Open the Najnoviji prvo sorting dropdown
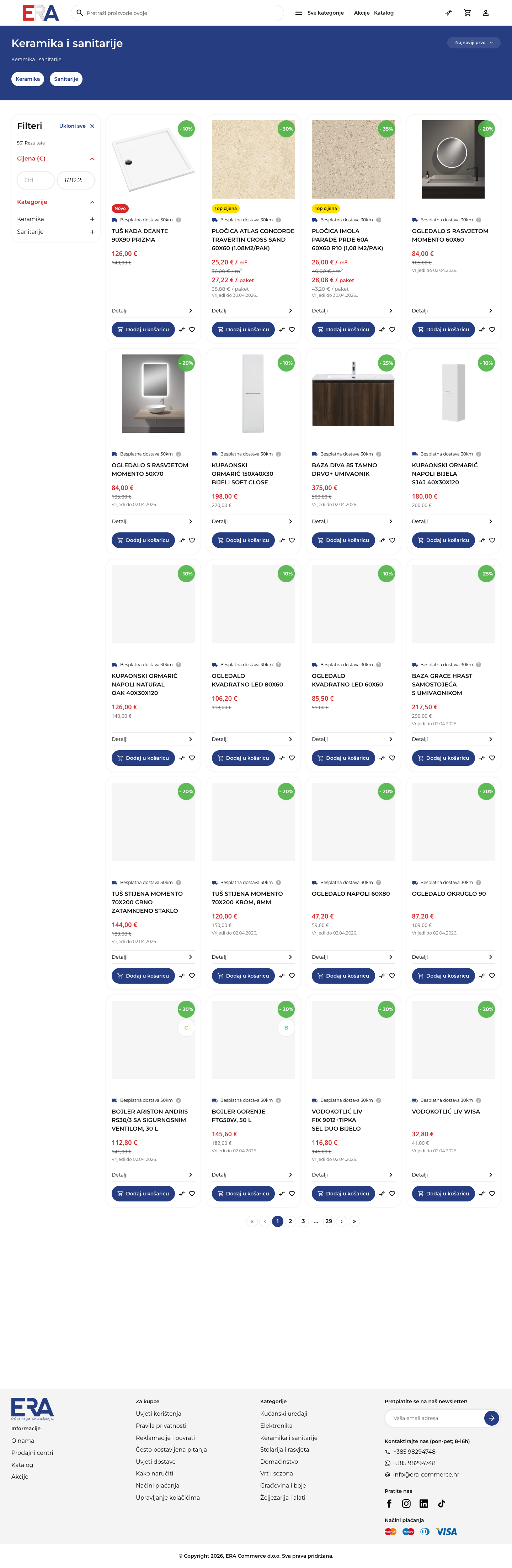 click(474, 43)
